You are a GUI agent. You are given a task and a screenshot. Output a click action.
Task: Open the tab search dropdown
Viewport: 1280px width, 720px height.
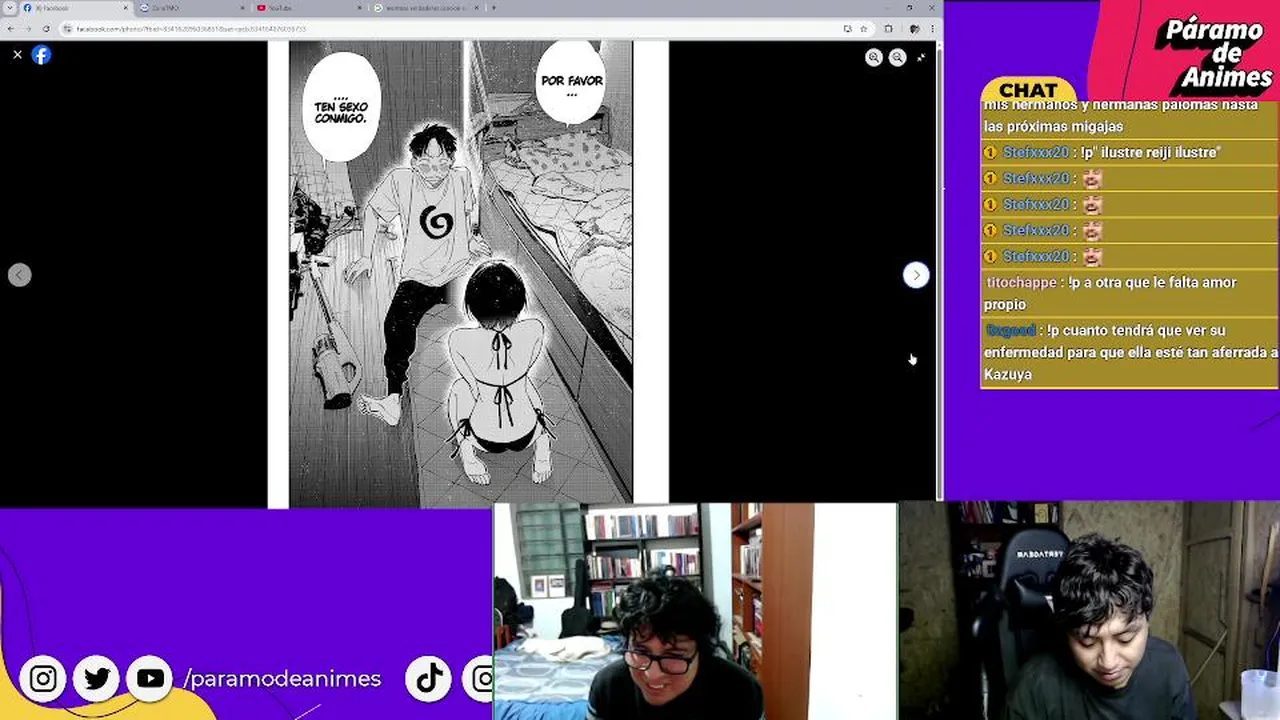tap(9, 8)
